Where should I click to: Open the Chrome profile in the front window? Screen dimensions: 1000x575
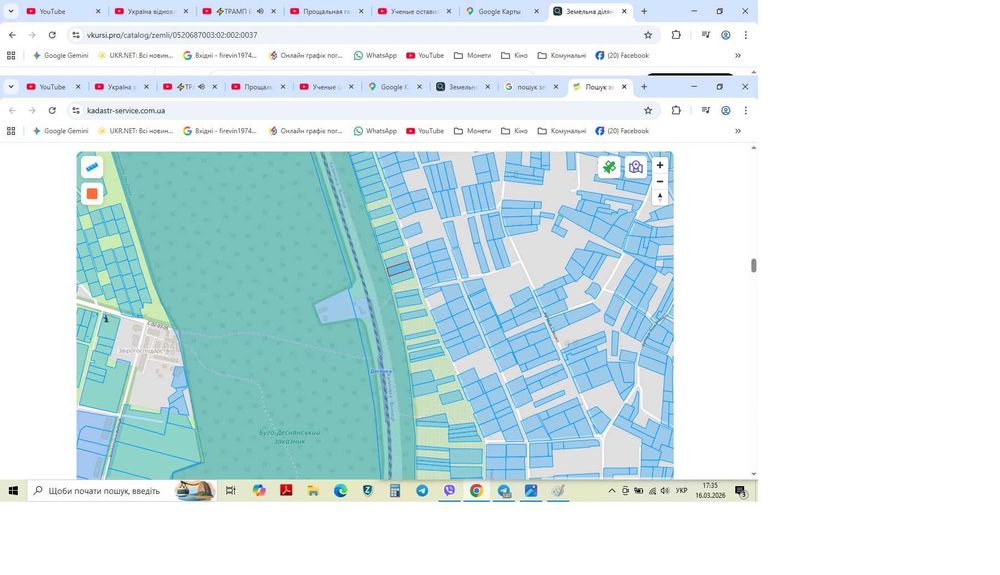click(726, 110)
